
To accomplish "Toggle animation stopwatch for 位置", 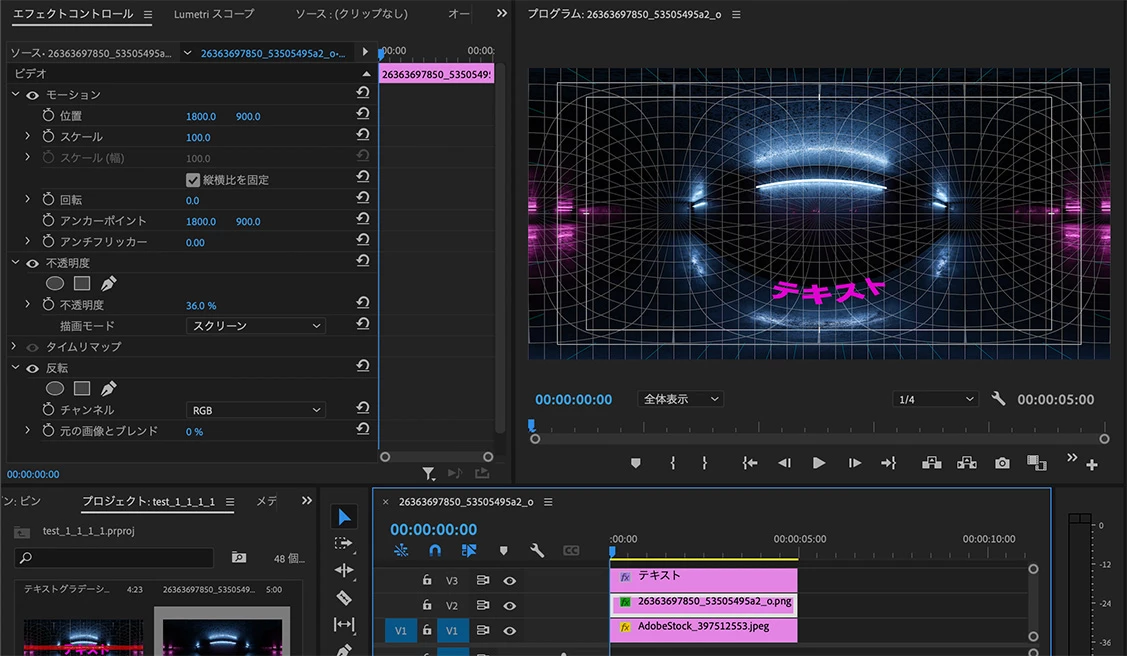I will (x=48, y=115).
